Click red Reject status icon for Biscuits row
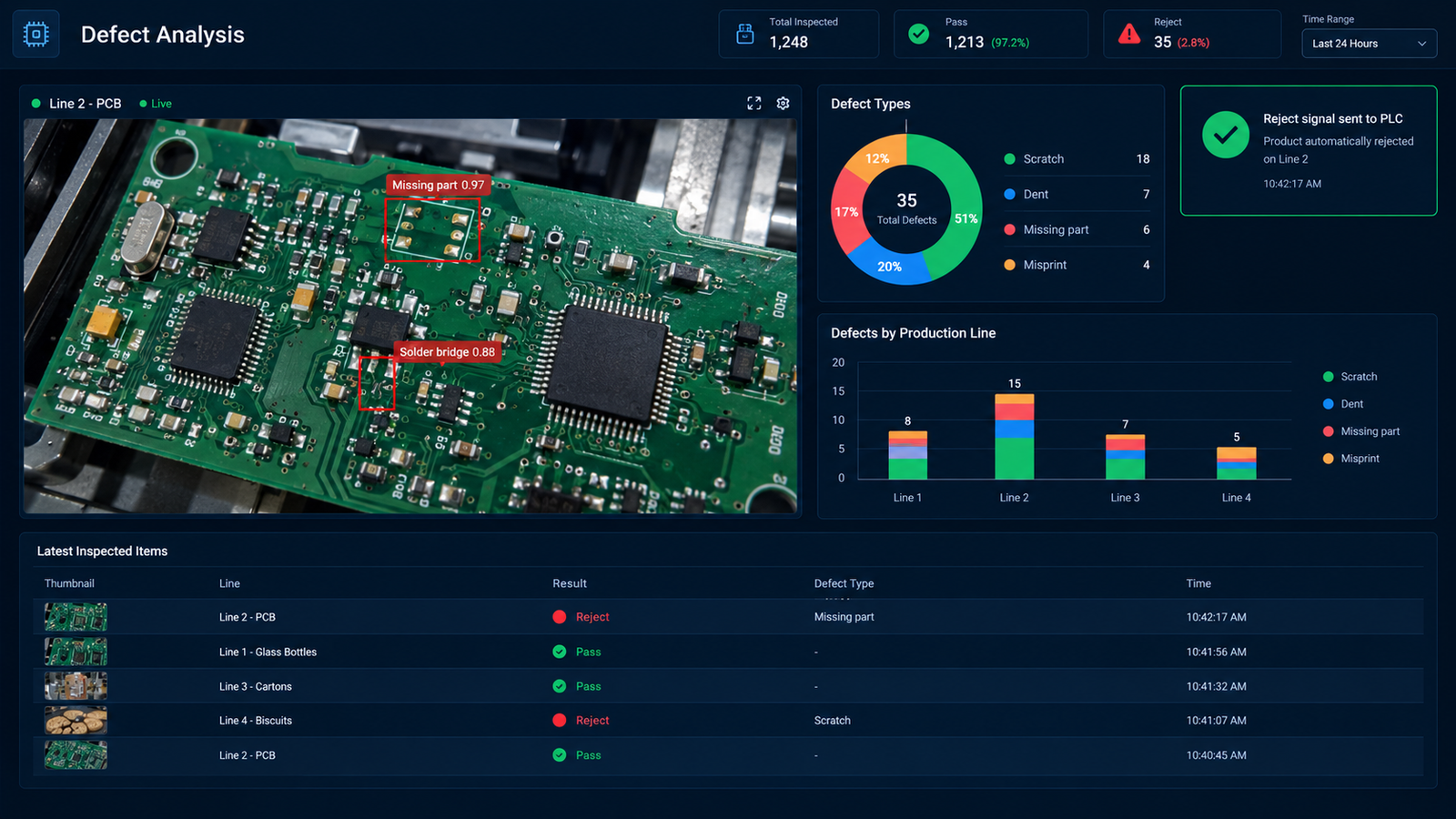Screen dimensions: 1456x819 (x=560, y=721)
